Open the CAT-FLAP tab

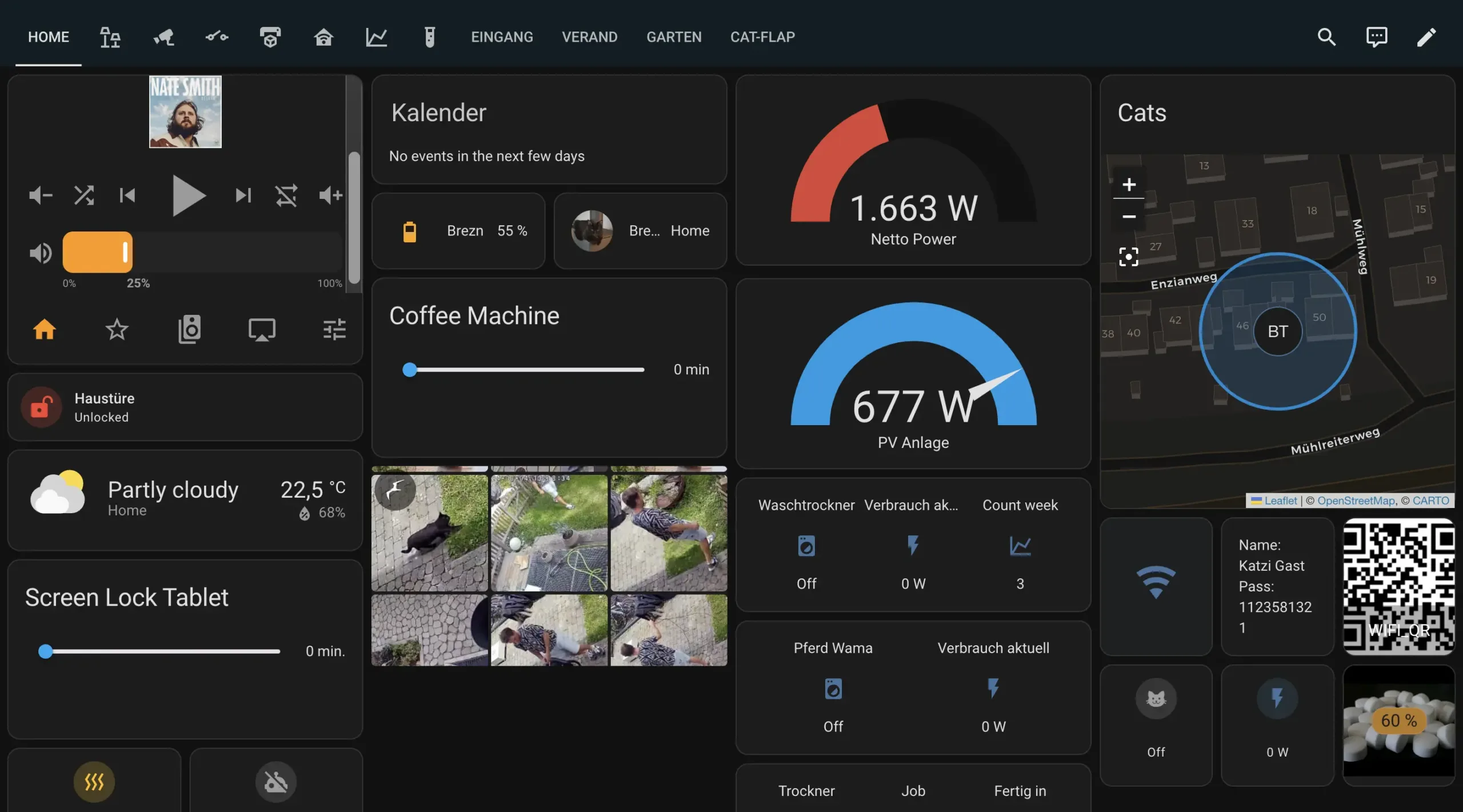(762, 37)
